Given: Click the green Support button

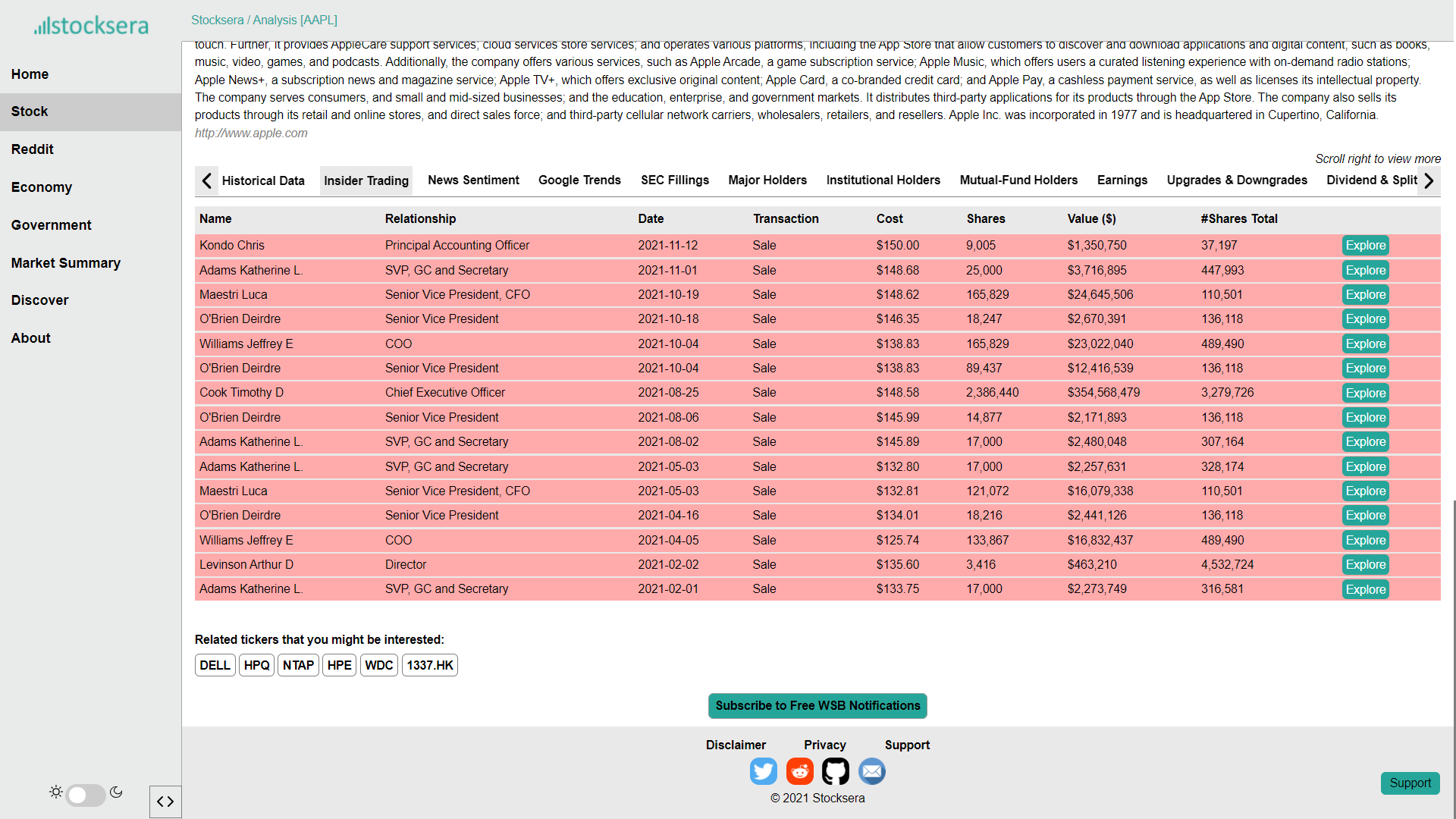Looking at the screenshot, I should click(1410, 783).
